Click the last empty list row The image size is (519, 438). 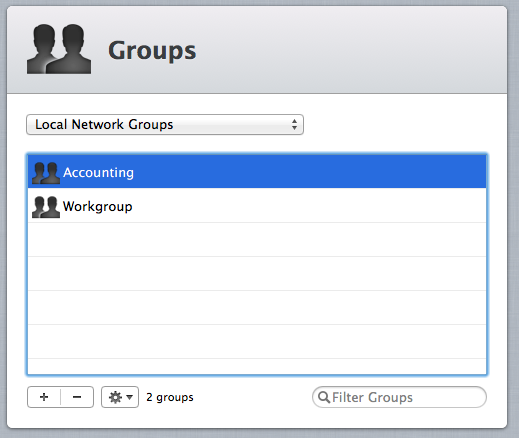(x=257, y=366)
